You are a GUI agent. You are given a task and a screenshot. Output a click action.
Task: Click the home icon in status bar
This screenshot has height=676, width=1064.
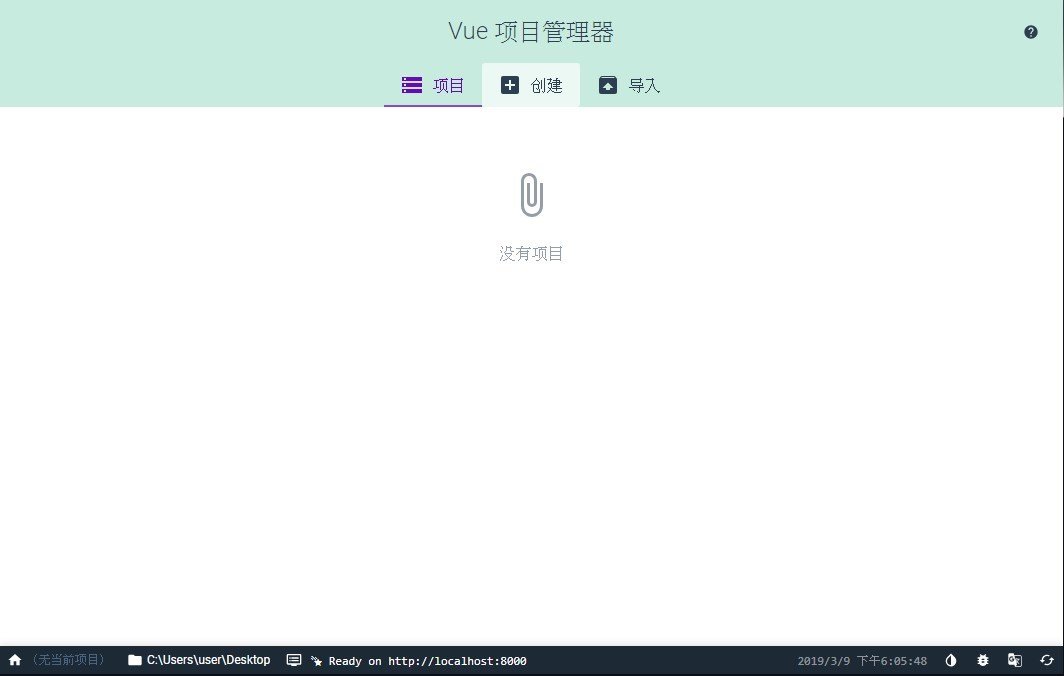pyautogui.click(x=15, y=660)
